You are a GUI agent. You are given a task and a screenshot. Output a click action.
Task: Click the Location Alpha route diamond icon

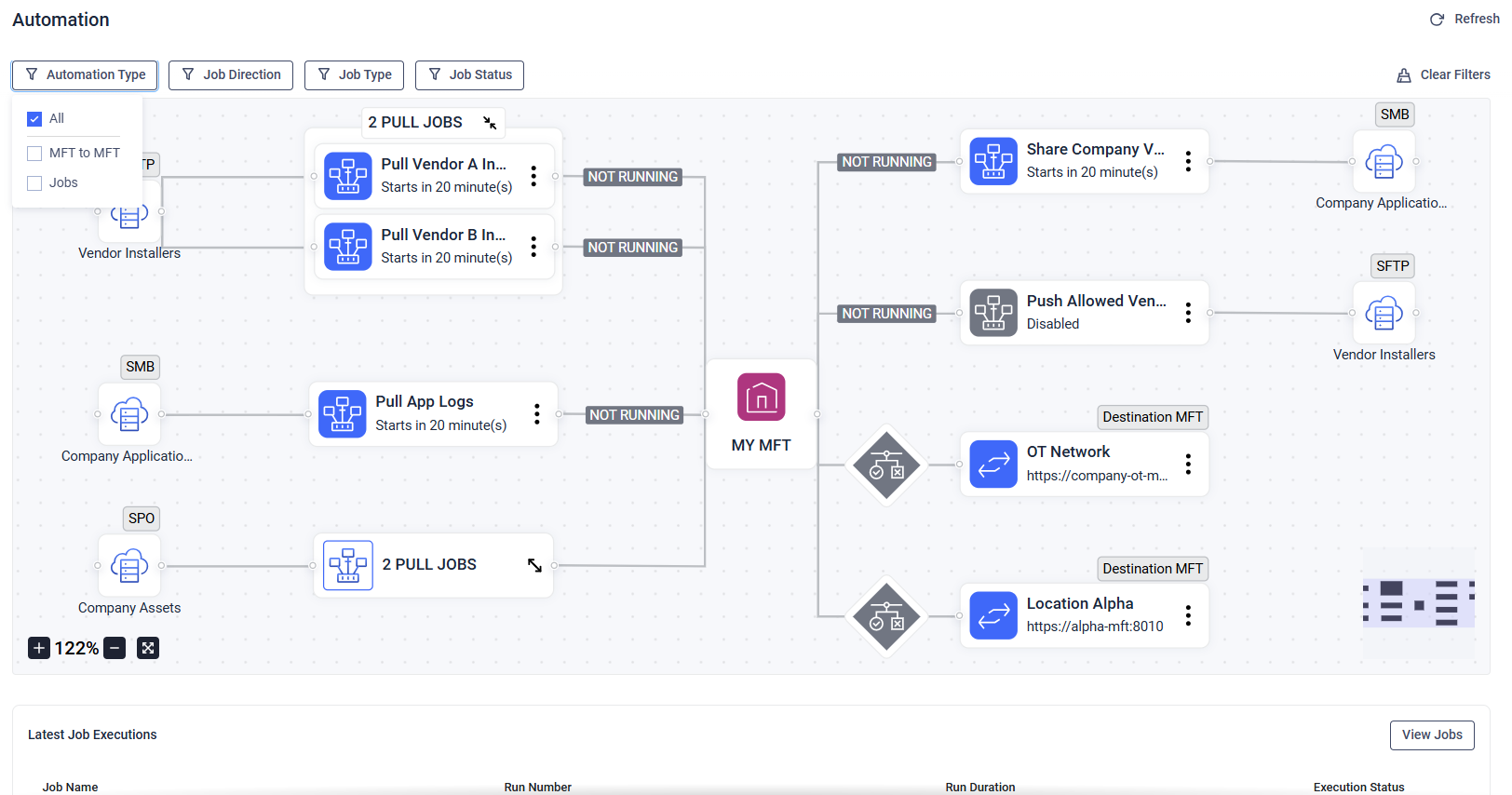[x=885, y=616]
